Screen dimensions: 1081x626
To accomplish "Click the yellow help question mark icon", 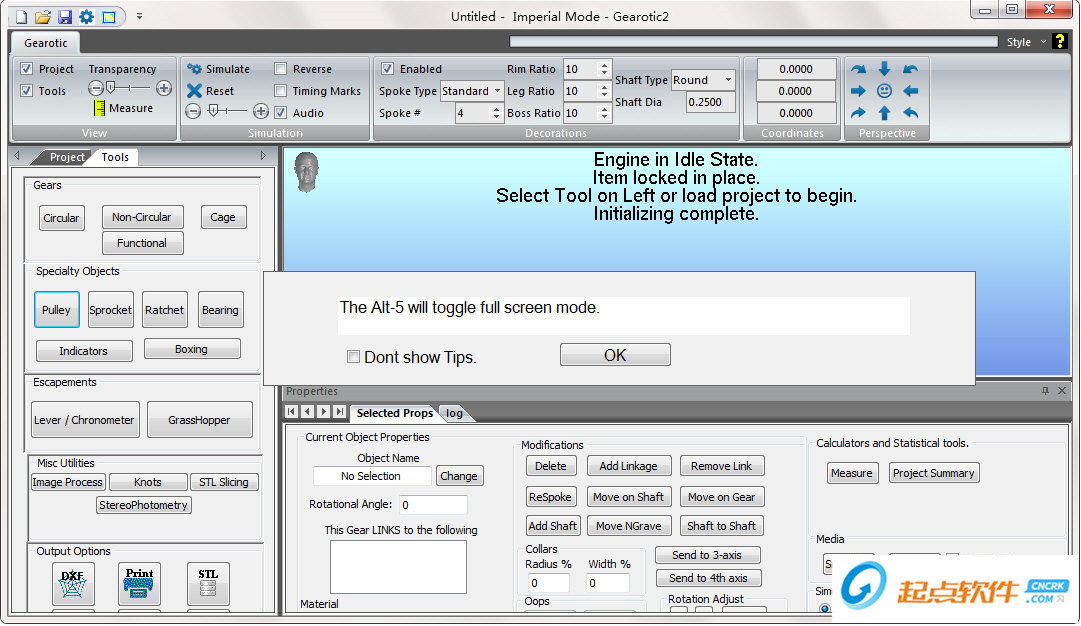I will tap(1060, 41).
